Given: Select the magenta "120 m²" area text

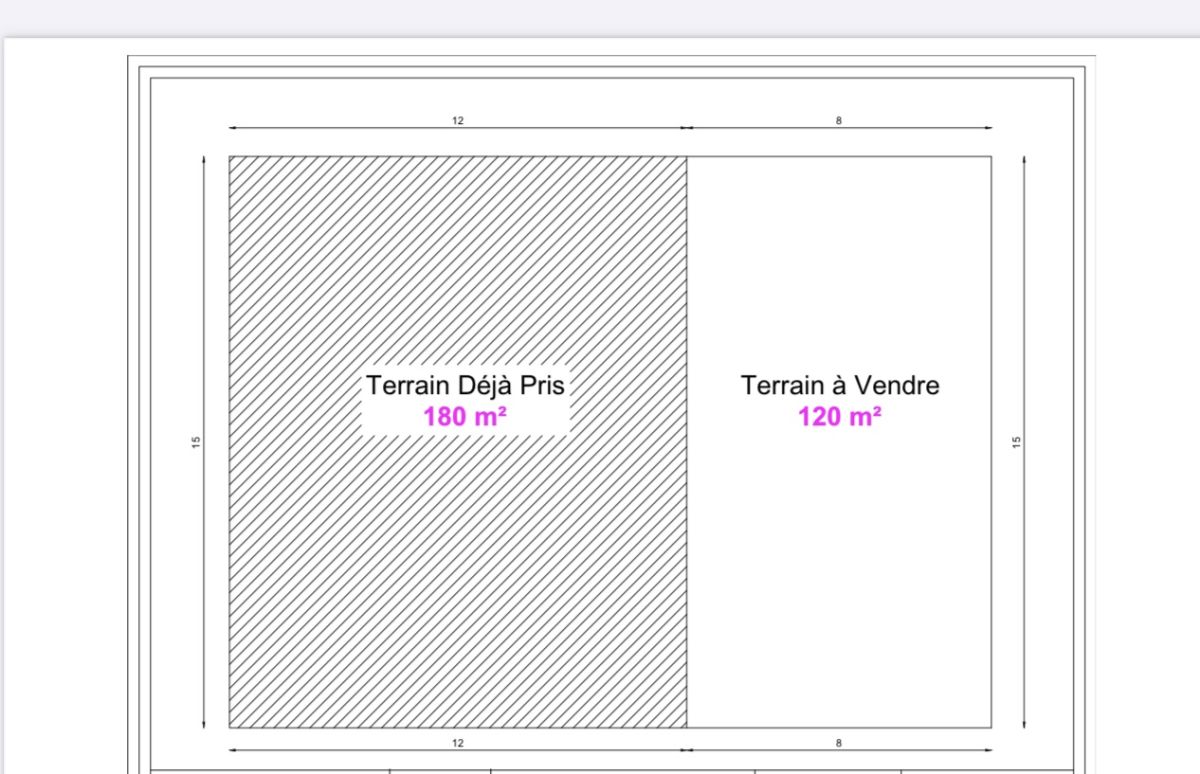Looking at the screenshot, I should click(x=840, y=417).
